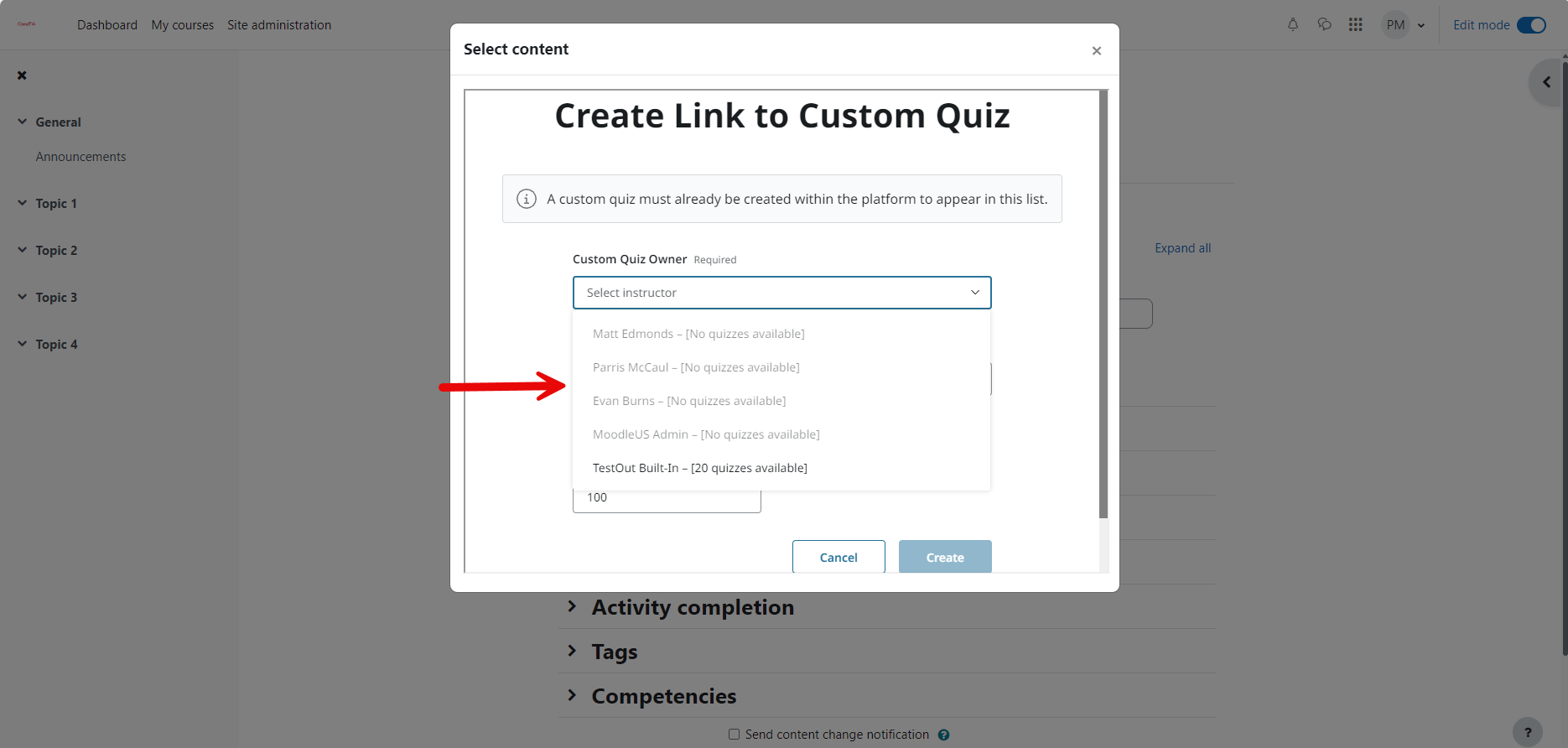Click the round help question mark button

pos(1527,732)
